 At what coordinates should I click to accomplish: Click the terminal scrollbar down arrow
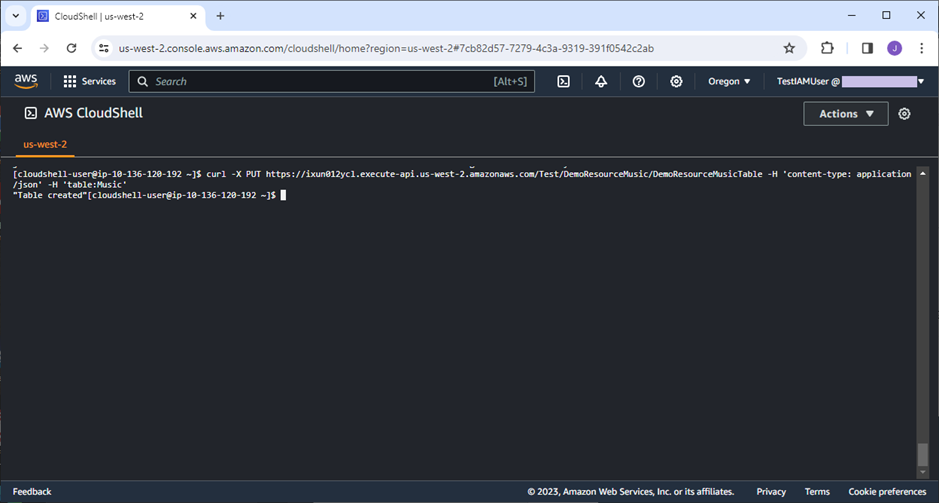point(923,472)
